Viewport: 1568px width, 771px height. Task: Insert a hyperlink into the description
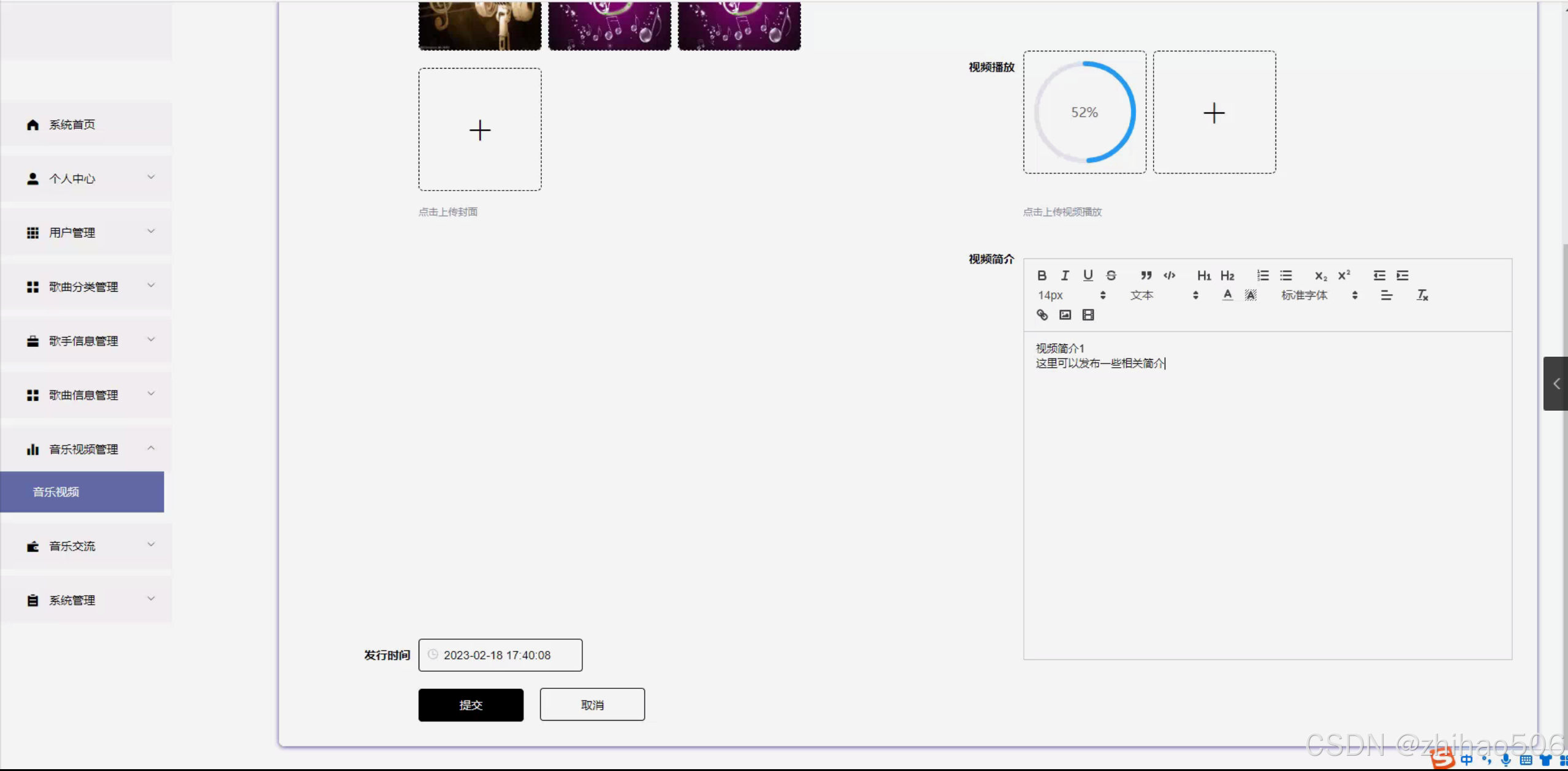(1042, 315)
